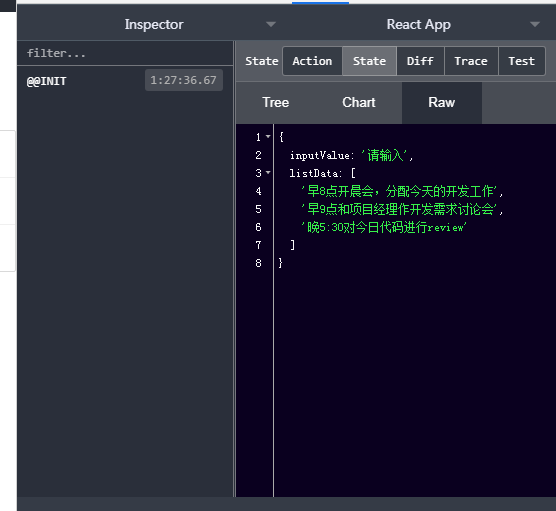
Task: Click the 1:27:36.67 timestamp badge
Action: 184,80
